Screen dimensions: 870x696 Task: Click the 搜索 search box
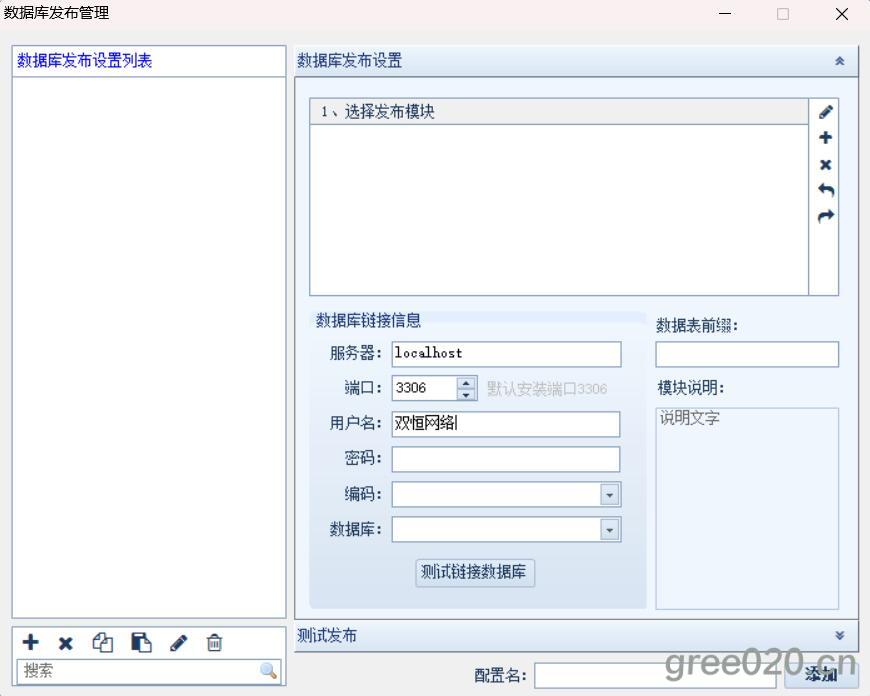(x=149, y=671)
